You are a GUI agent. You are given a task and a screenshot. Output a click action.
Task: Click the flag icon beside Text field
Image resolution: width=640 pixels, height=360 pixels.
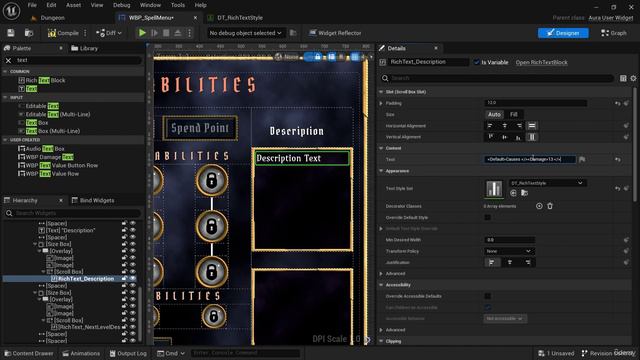[x=582, y=160]
